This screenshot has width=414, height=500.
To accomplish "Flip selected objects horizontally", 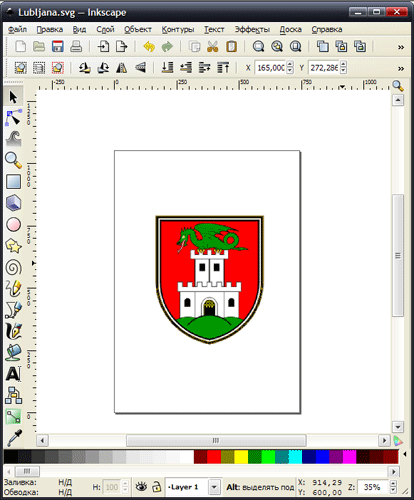I will click(x=122, y=68).
